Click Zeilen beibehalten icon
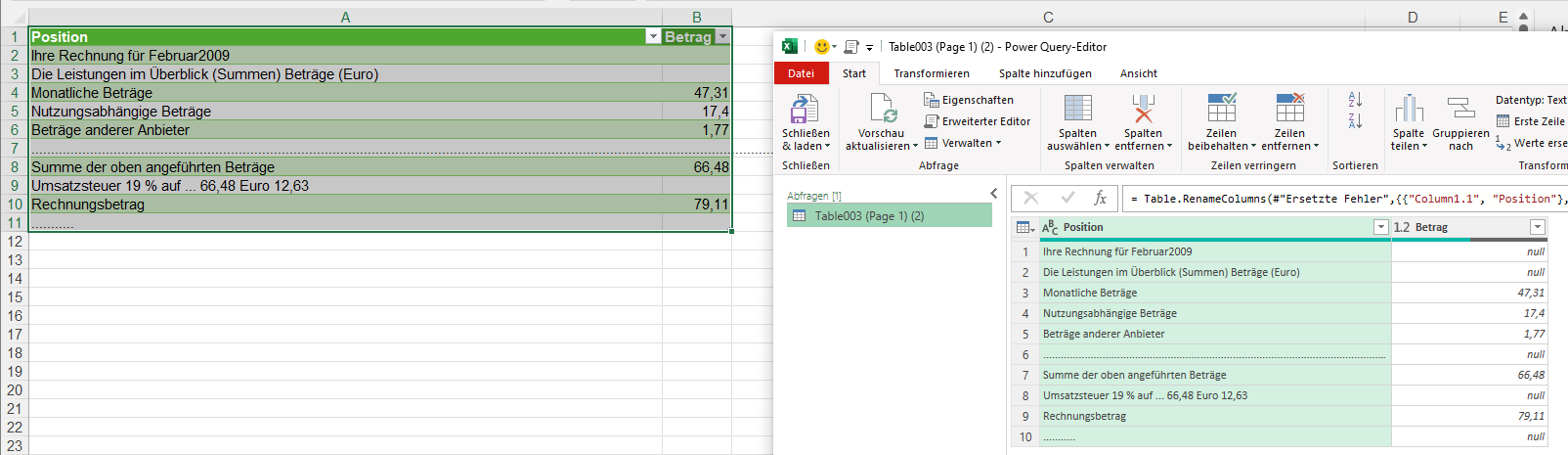This screenshot has width=1568, height=455. pos(1221,109)
